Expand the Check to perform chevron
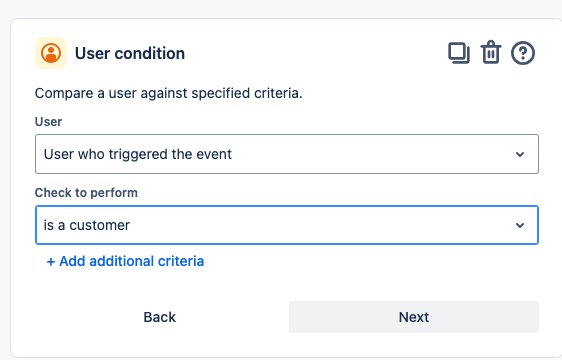Viewport: 562px width, 360px height. [x=520, y=225]
